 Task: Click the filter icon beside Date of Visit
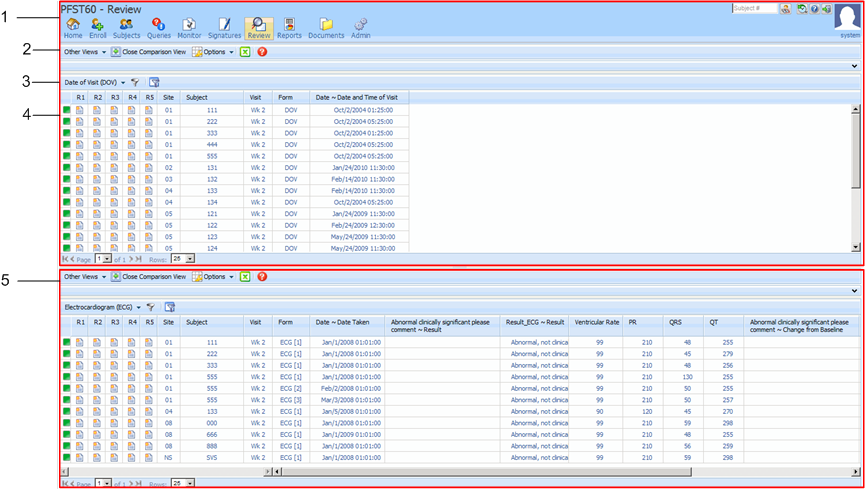pyautogui.click(x=136, y=82)
